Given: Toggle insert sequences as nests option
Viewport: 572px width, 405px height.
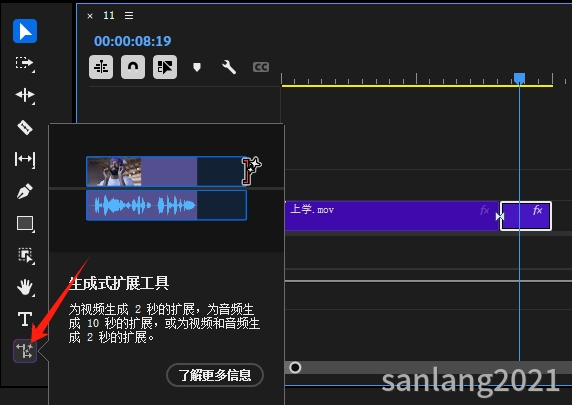Looking at the screenshot, I should pos(101,67).
